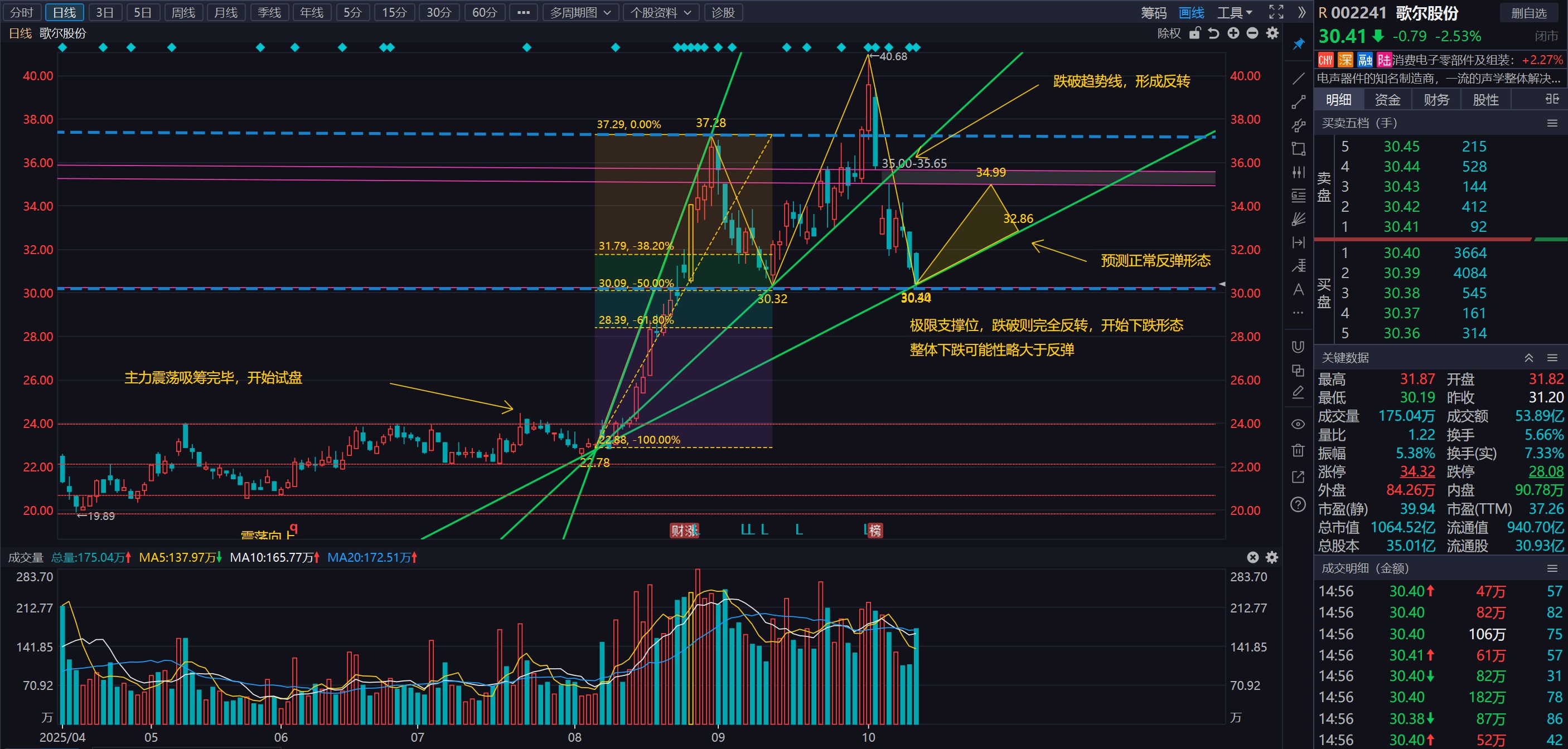Image resolution: width=1568 pixels, height=749 pixels.
Task: Select the text annotation tool
Action: [1298, 289]
